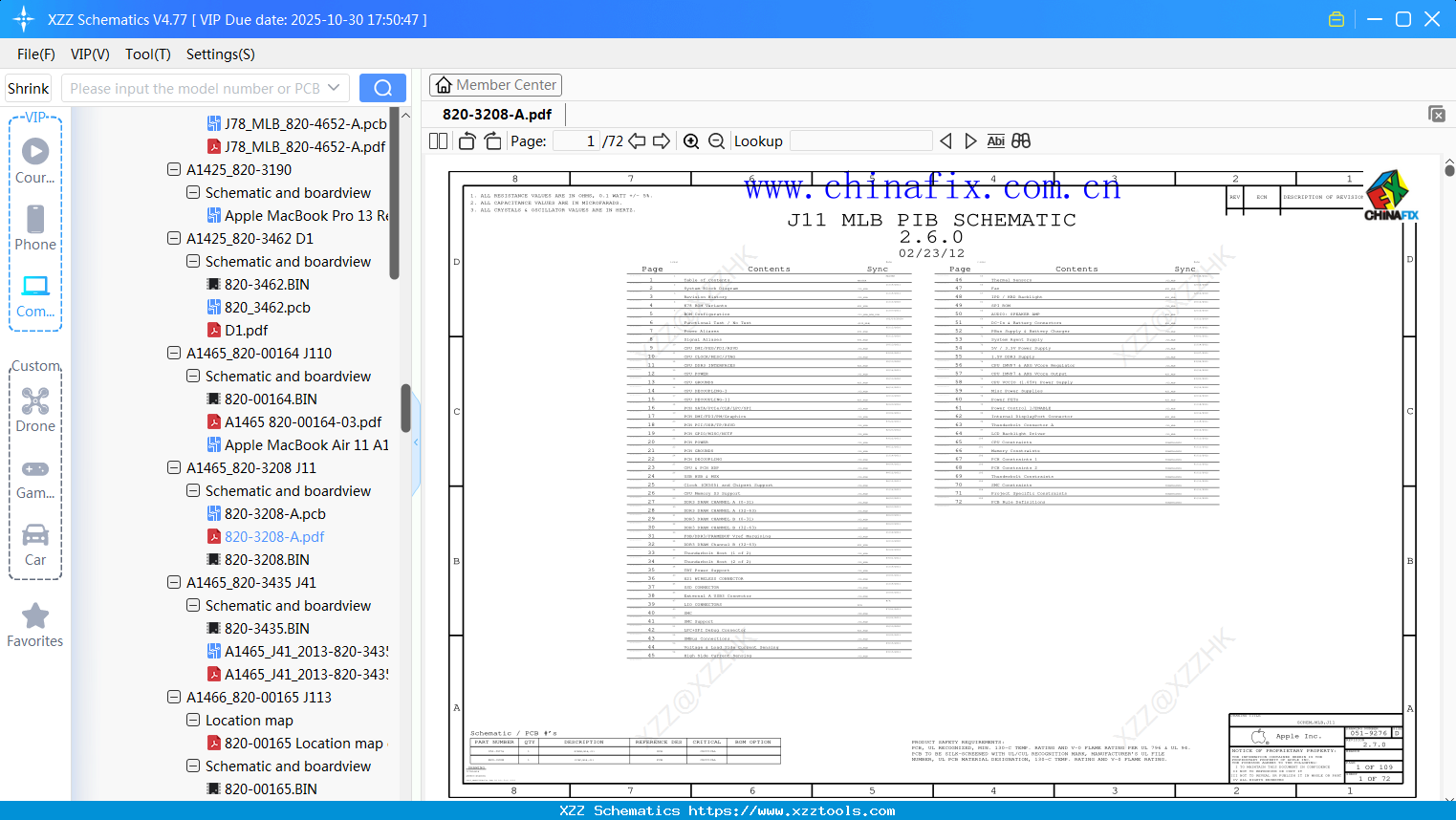Open 820-3435.BIN file
Image resolution: width=1456 pixels, height=820 pixels.
pyautogui.click(x=258, y=628)
